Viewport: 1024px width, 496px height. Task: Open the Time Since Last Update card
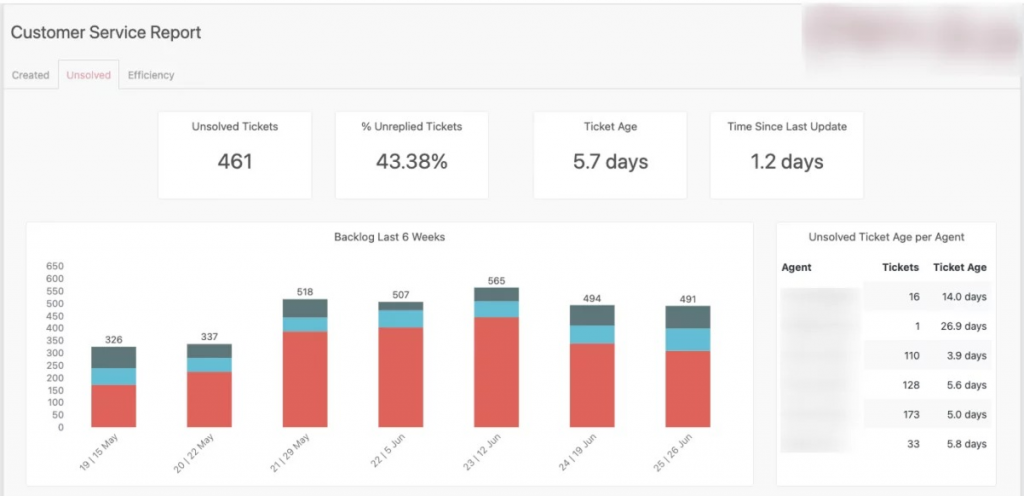(787, 154)
